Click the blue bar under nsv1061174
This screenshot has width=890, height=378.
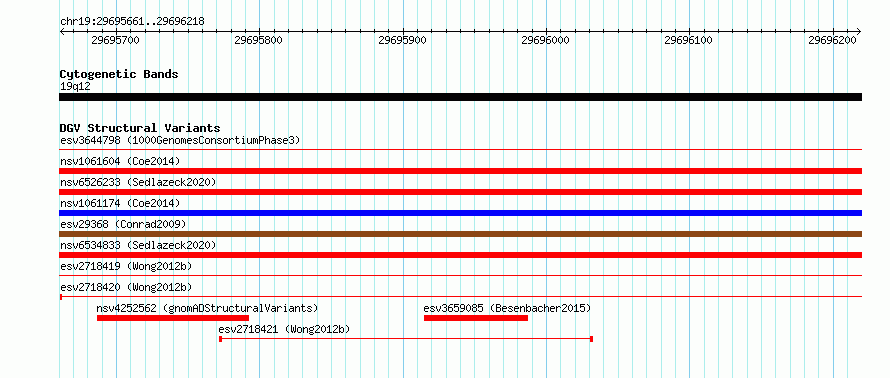(x=460, y=213)
